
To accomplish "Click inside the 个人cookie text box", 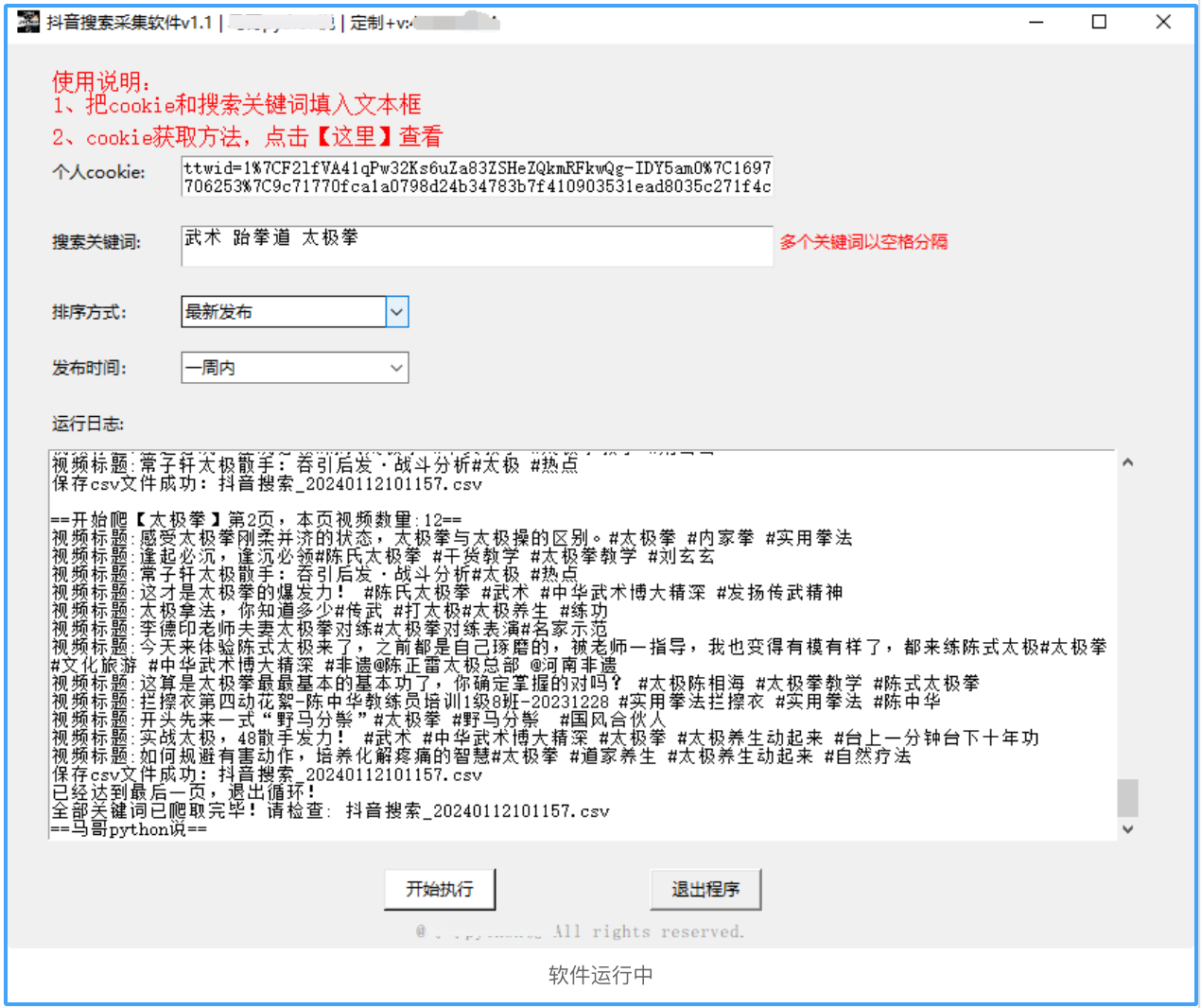I will (477, 177).
